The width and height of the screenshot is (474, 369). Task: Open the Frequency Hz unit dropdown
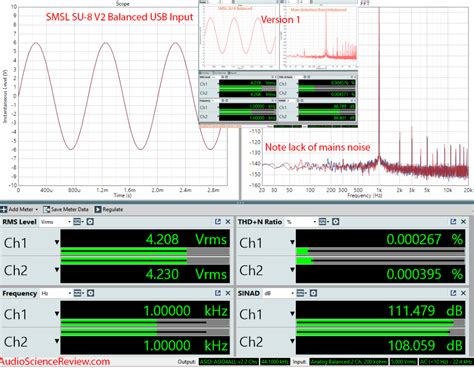coord(56,293)
